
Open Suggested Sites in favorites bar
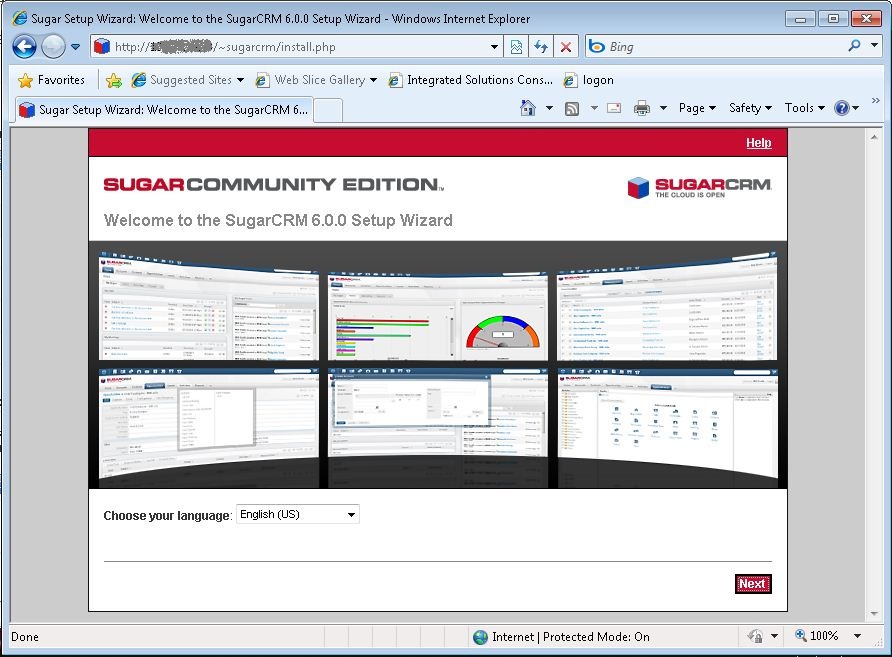tap(182, 80)
